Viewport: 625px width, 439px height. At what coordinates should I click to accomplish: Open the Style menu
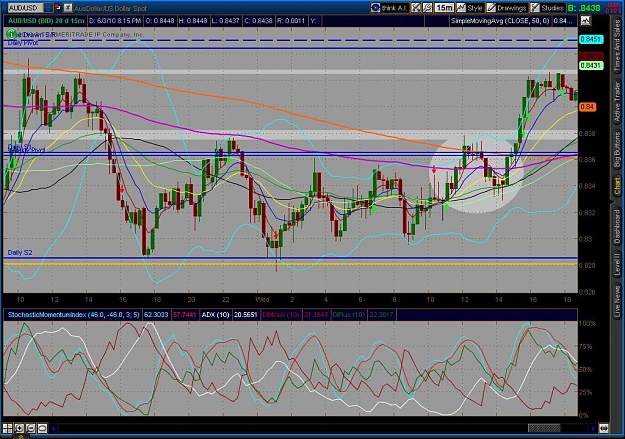[470, 8]
